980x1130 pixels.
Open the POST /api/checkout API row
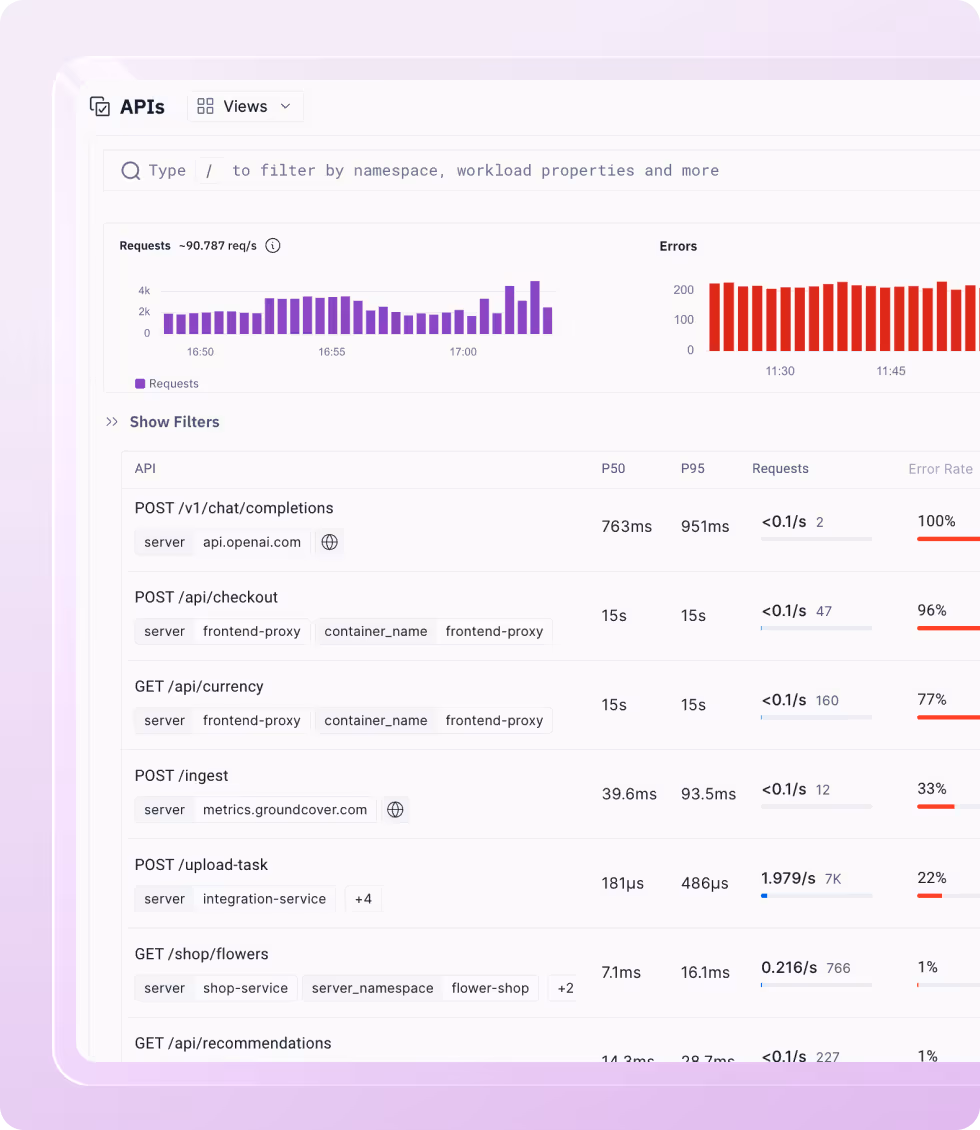click(x=206, y=597)
